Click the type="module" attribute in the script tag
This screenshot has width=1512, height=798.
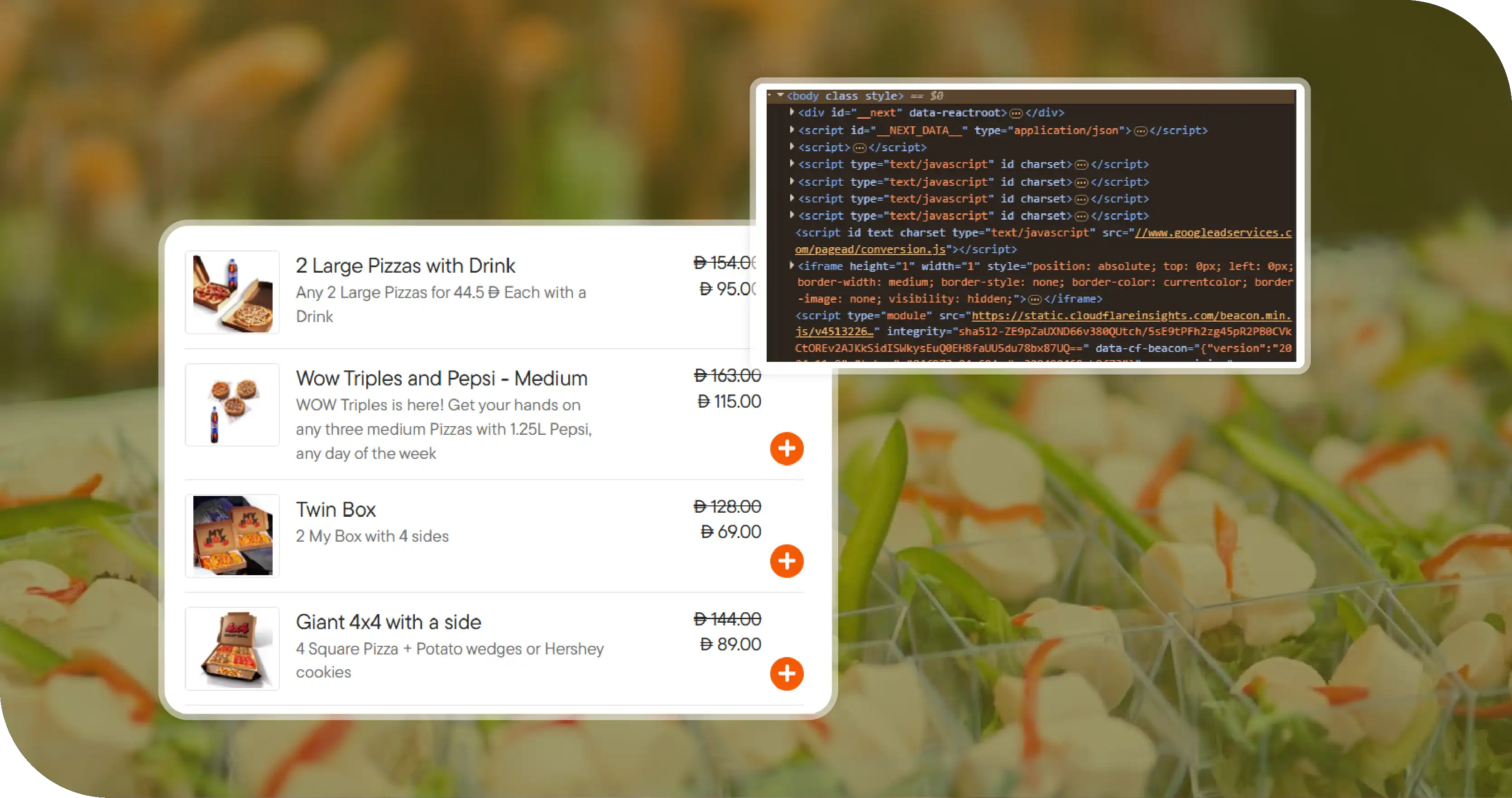pyautogui.click(x=890, y=315)
